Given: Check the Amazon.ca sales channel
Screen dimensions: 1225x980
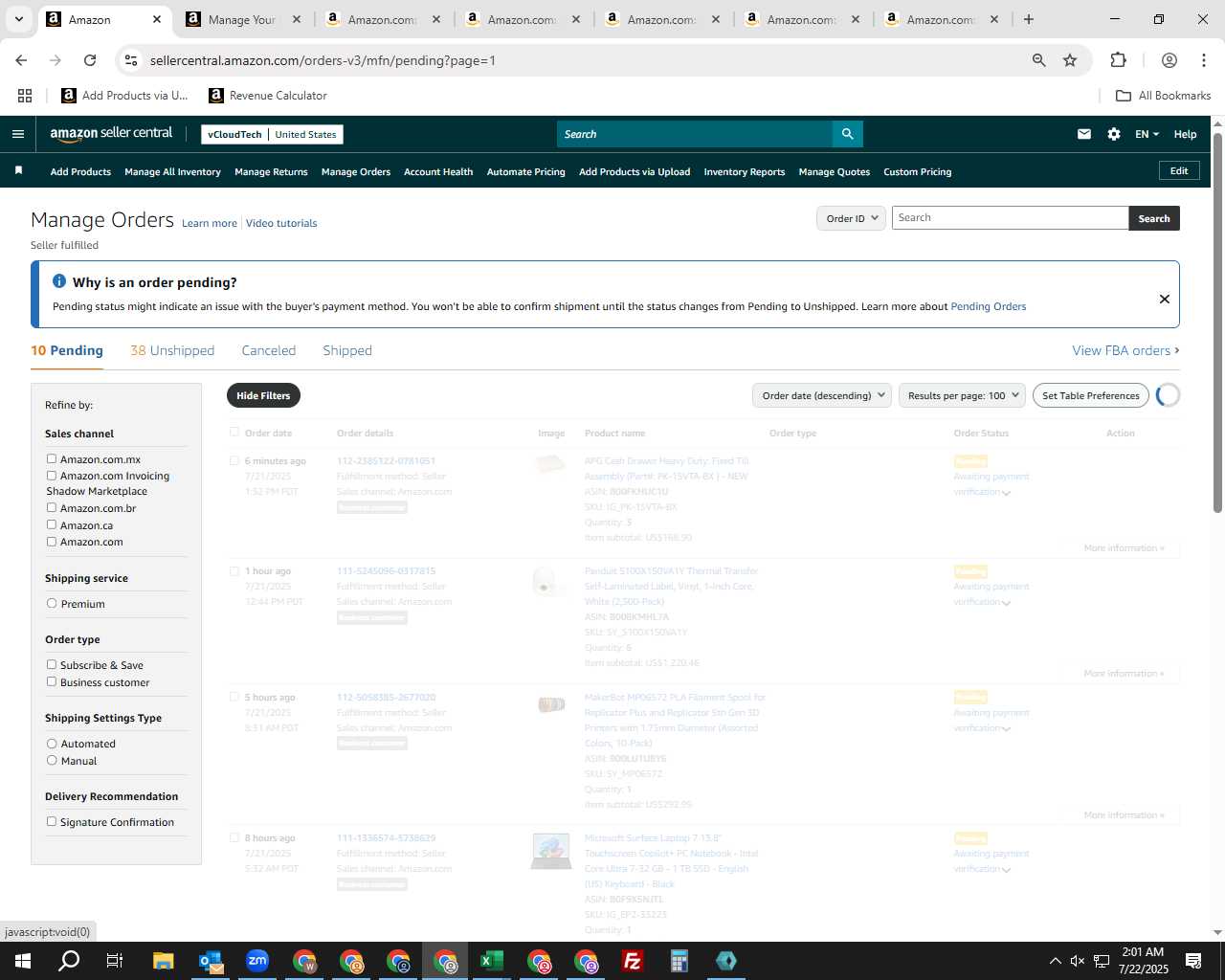Looking at the screenshot, I should click(x=52, y=525).
